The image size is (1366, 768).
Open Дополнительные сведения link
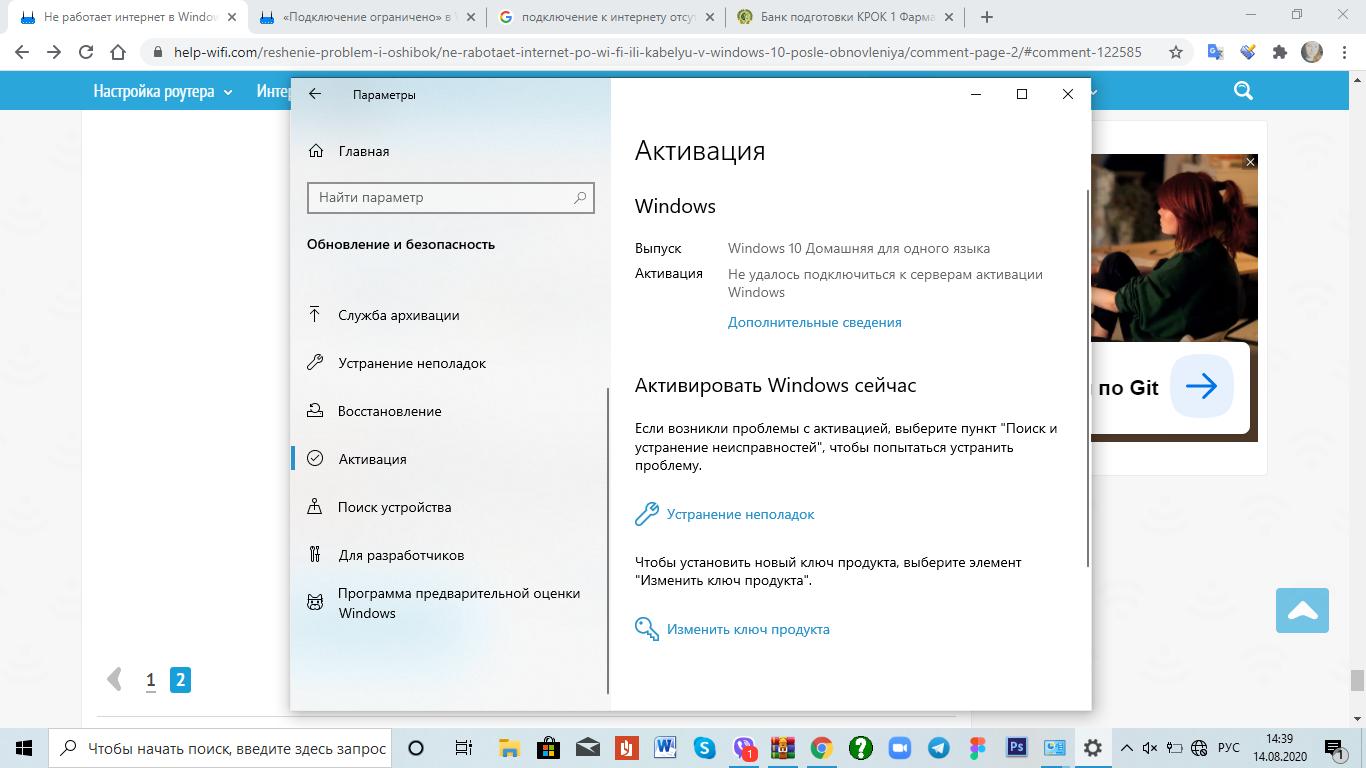814,322
